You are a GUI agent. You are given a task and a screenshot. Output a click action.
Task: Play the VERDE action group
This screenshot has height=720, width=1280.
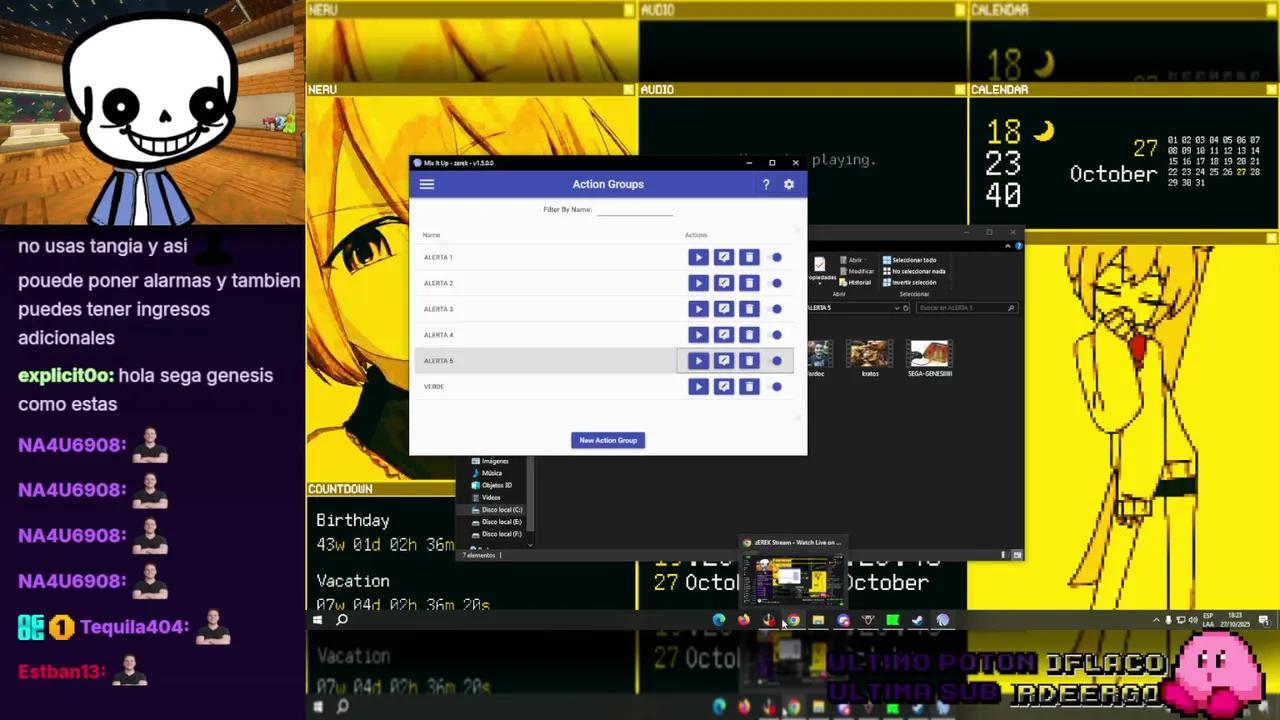tap(698, 387)
